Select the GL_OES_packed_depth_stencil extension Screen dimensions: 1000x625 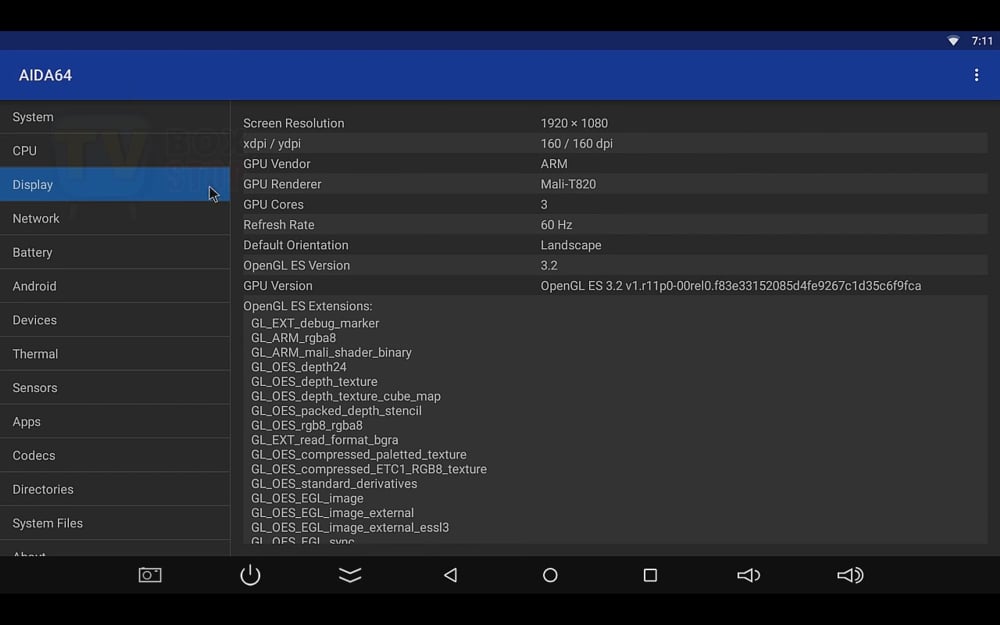pos(336,411)
